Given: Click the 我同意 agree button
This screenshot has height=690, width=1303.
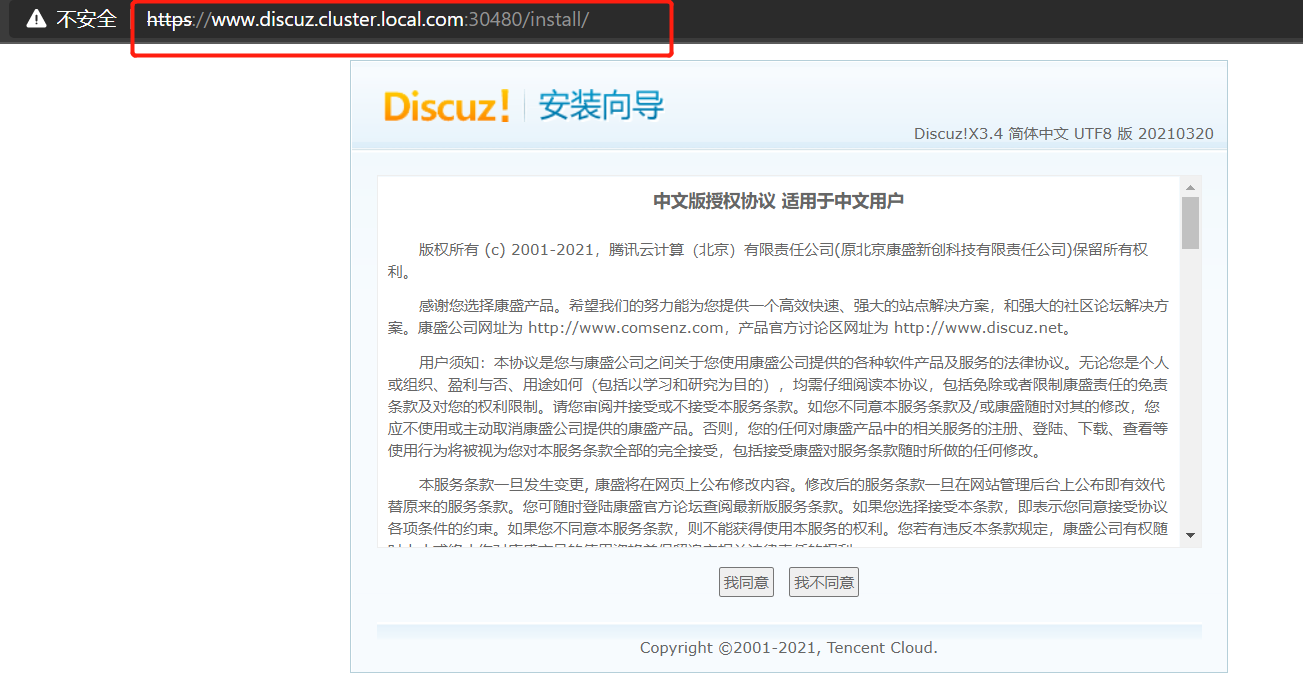Looking at the screenshot, I should pos(746,582).
